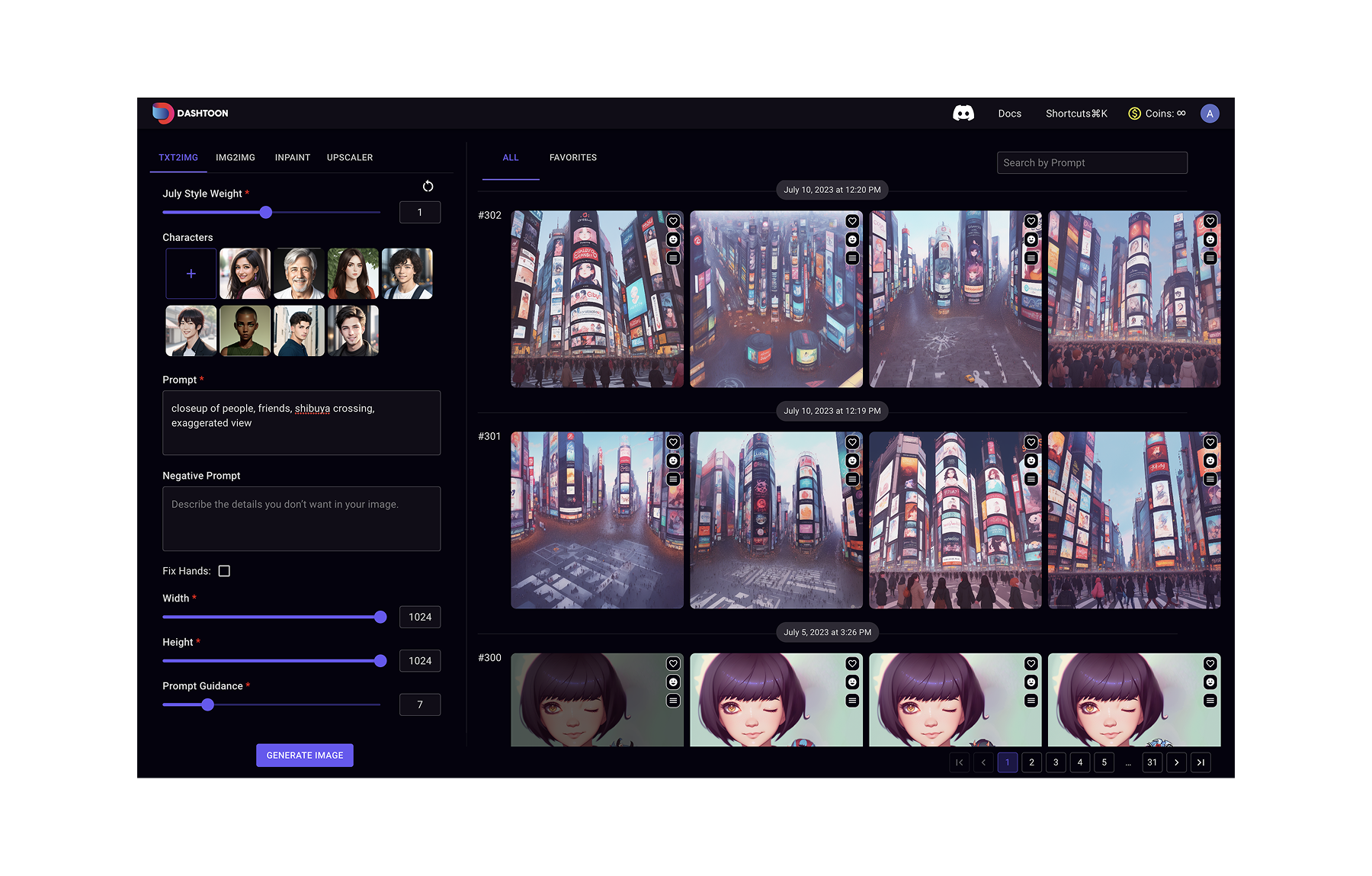The image size is (1372, 876).
Task: Click the smiley icon on #300's third image
Action: click(x=1031, y=682)
